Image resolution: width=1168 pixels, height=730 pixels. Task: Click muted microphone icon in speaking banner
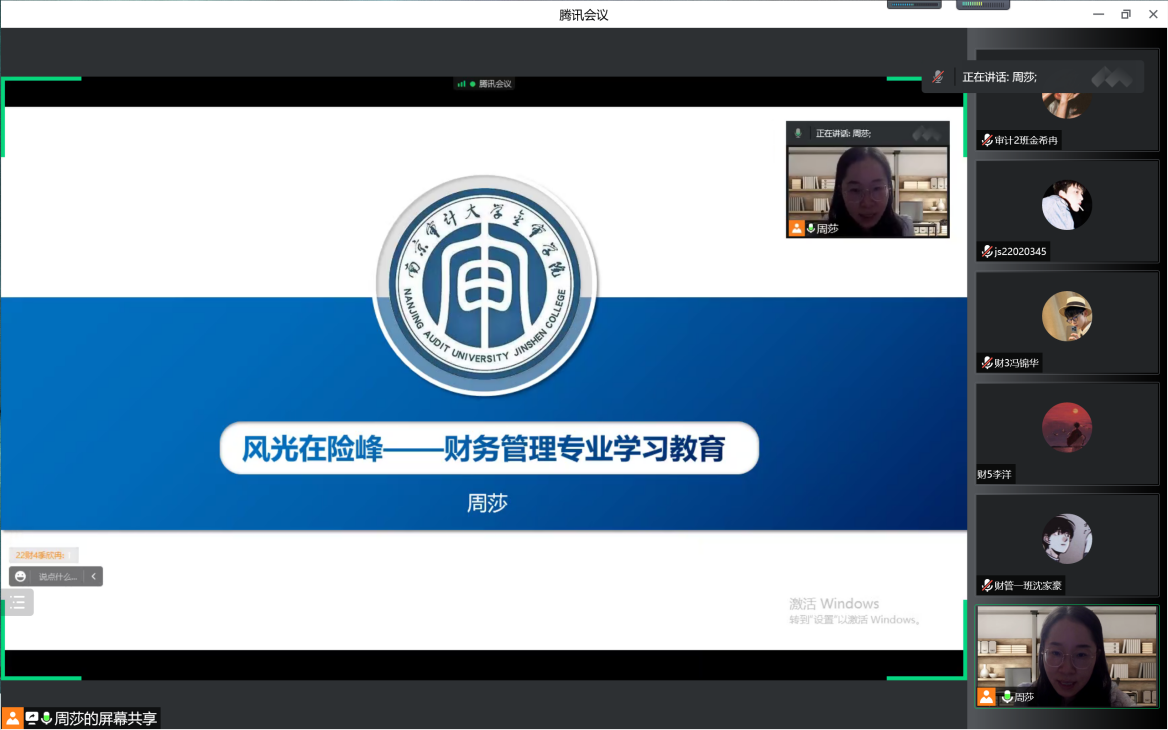click(x=938, y=77)
